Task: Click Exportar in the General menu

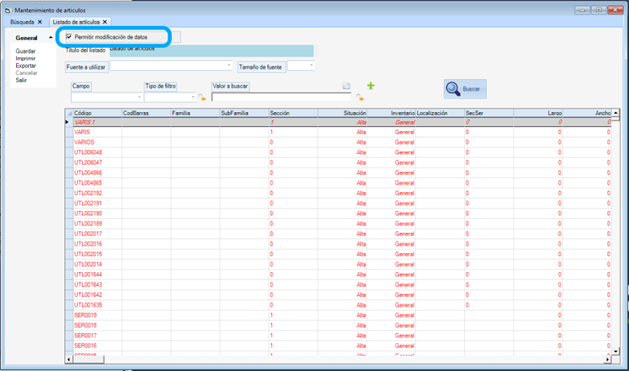Action: [26, 66]
